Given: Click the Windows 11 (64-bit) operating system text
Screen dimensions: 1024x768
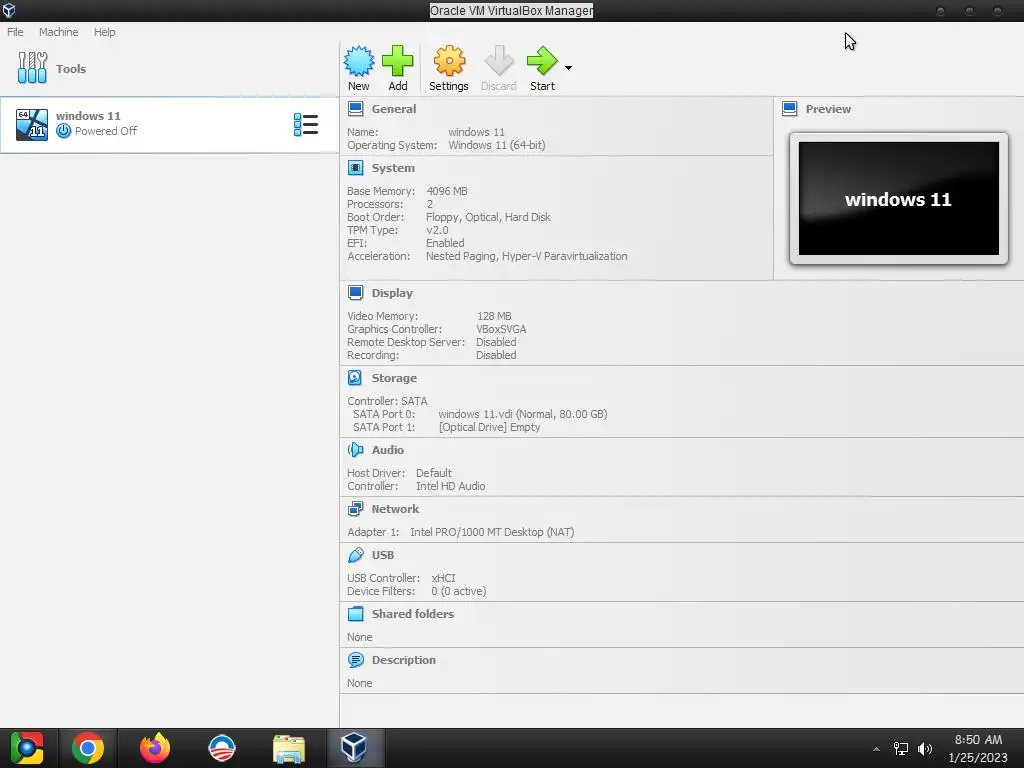Looking at the screenshot, I should point(496,145).
